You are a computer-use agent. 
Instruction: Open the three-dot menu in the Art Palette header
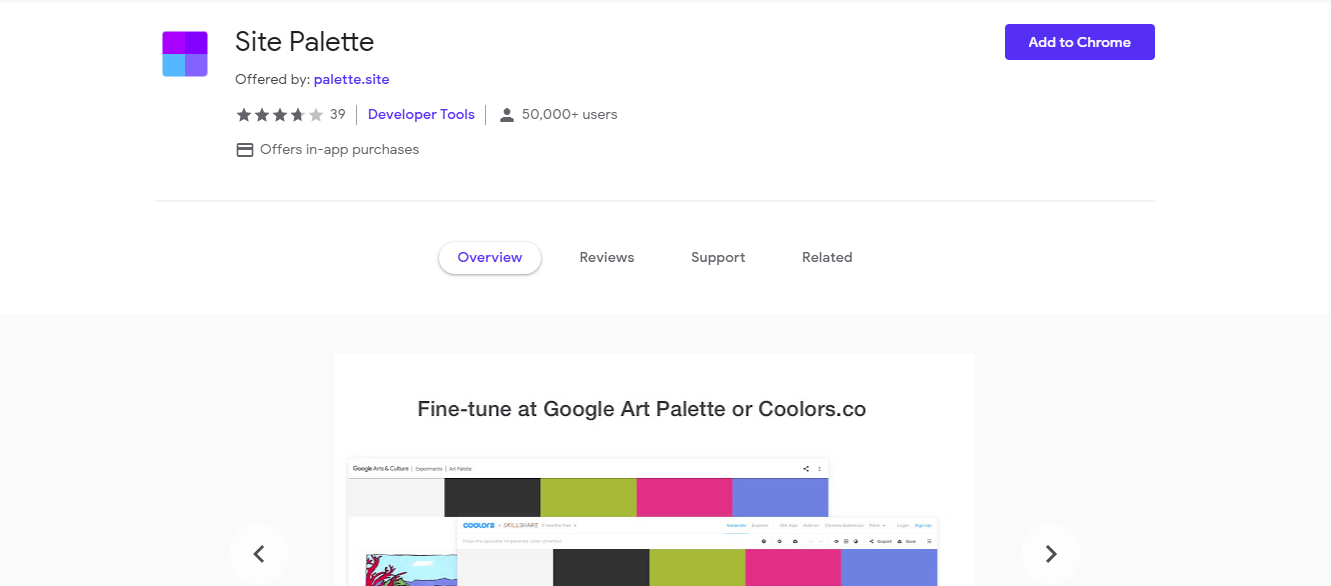coord(819,467)
